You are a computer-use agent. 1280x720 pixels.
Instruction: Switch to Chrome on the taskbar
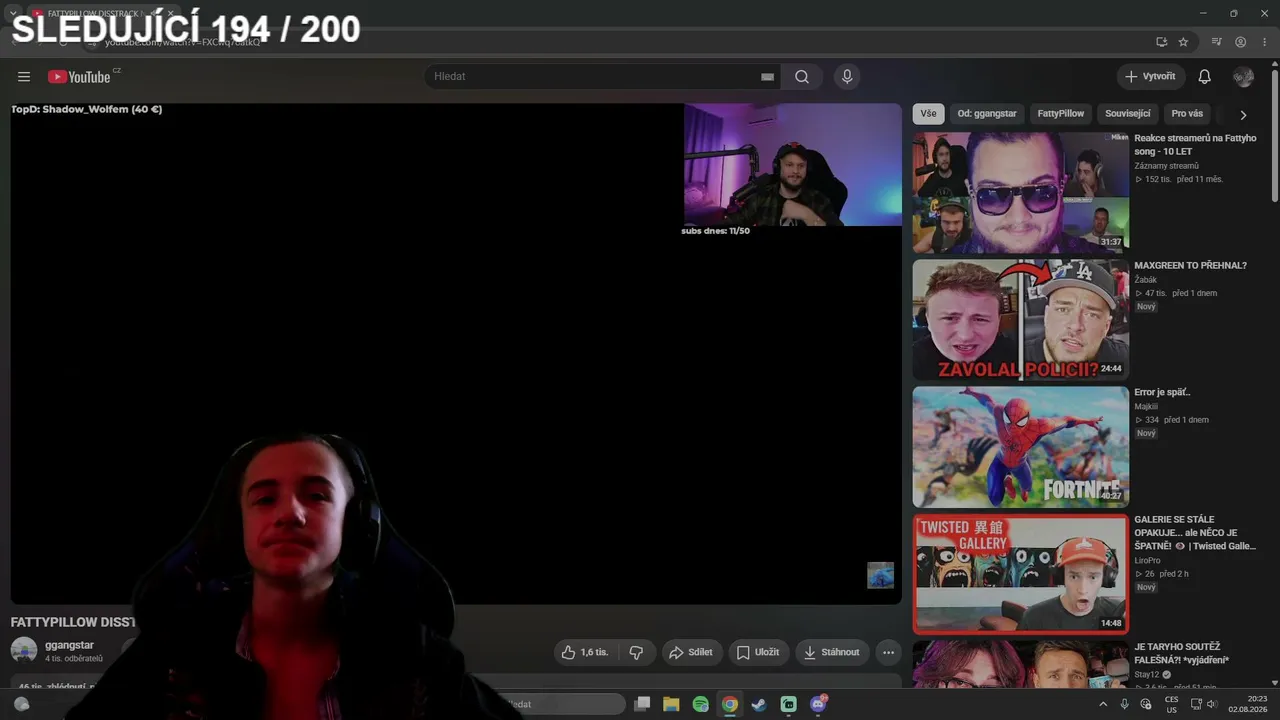pyautogui.click(x=730, y=704)
